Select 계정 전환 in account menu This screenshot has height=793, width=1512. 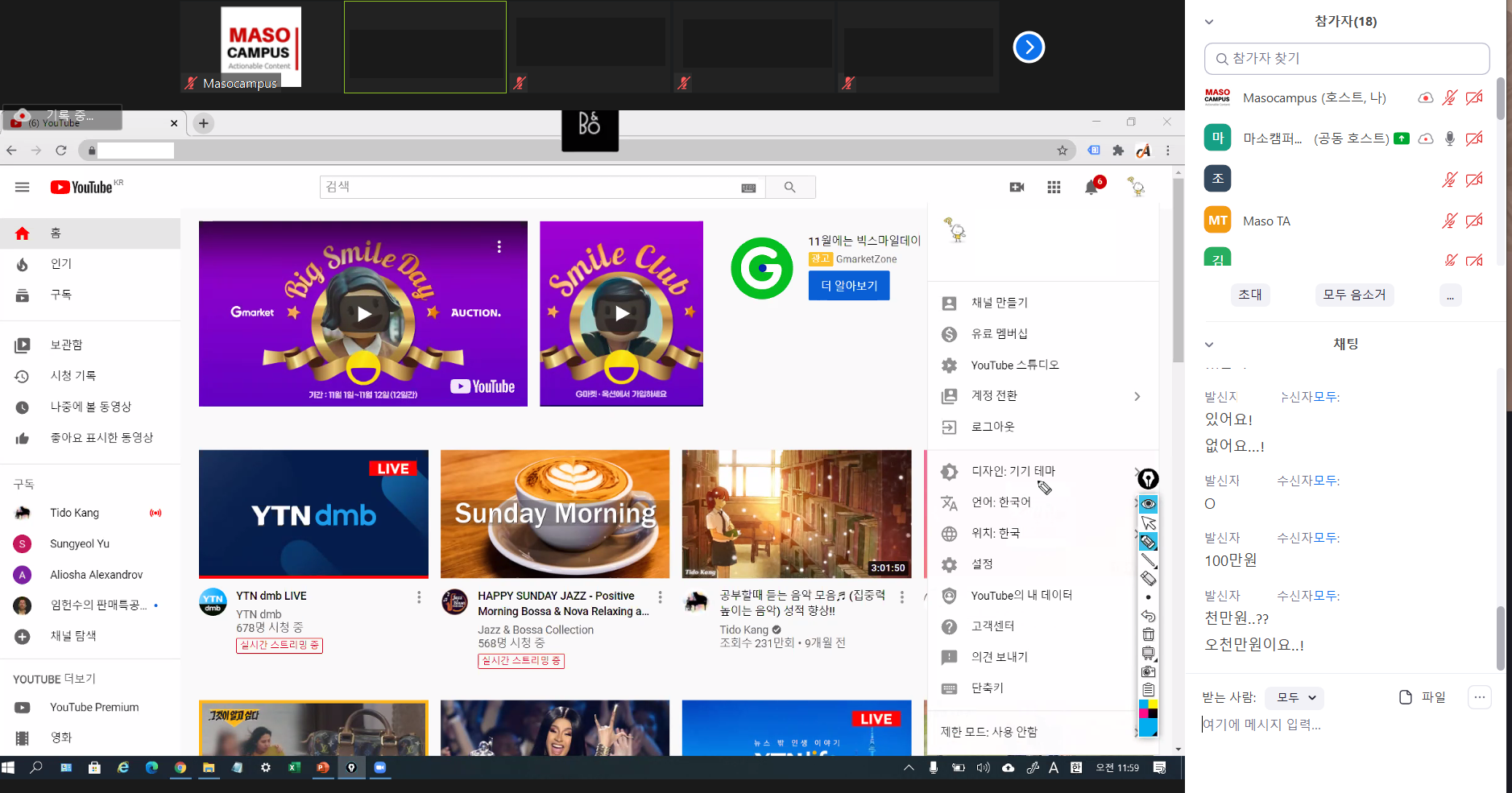coord(994,396)
